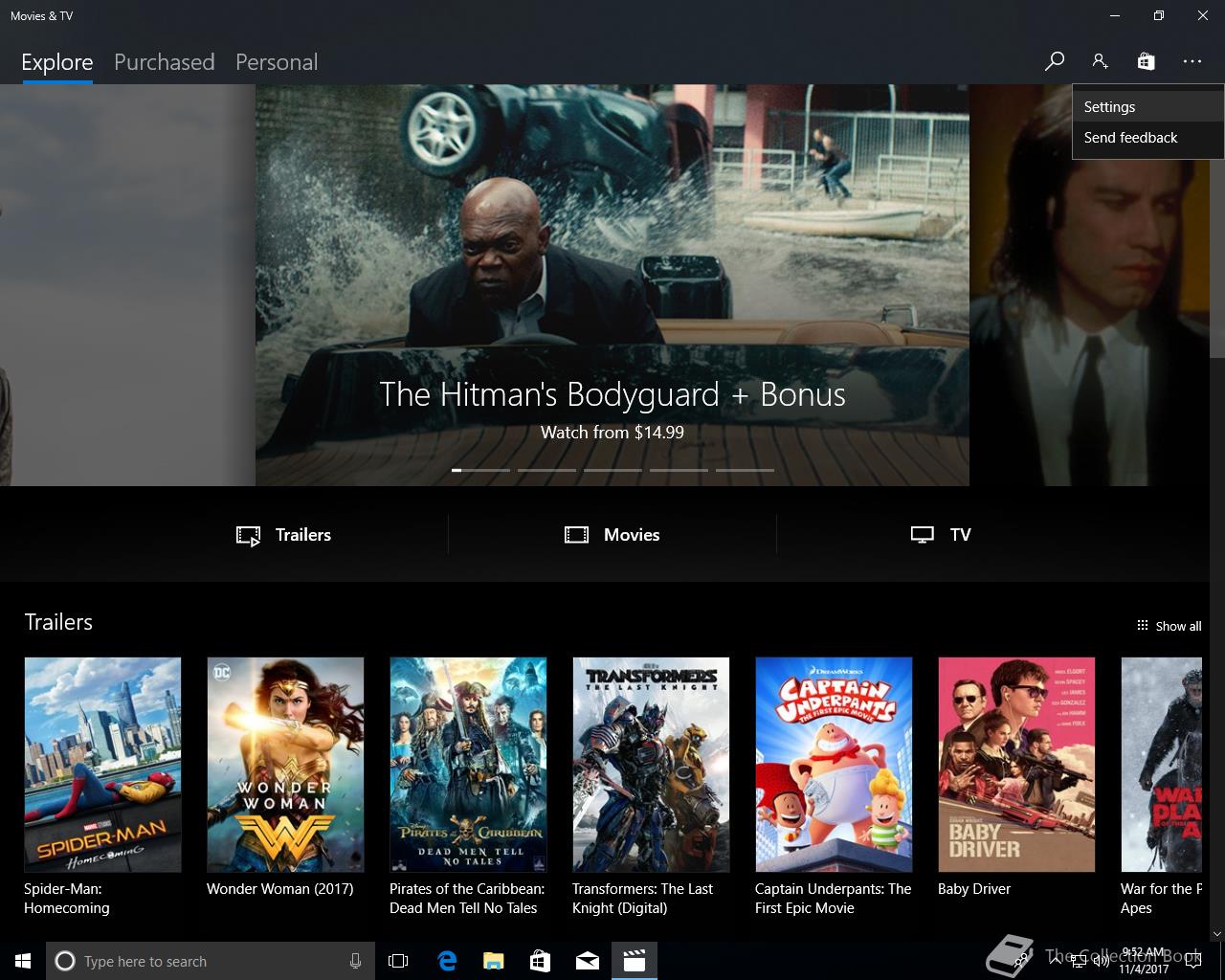Select Settings from the dropdown menu
Viewport: 1225px width, 980px height.
[x=1147, y=107]
